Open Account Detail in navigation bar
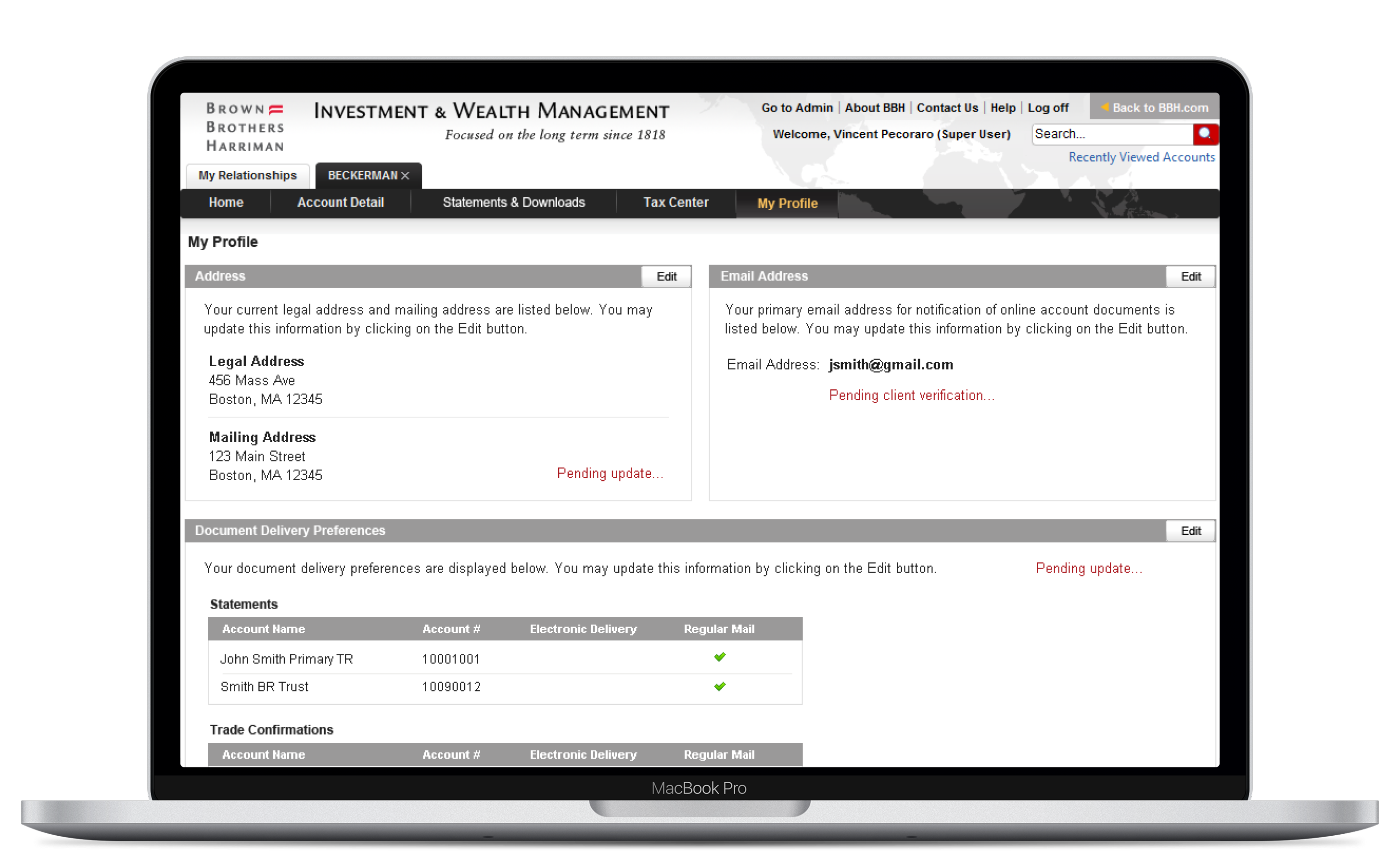The height and width of the screenshot is (866, 1400). (x=340, y=202)
